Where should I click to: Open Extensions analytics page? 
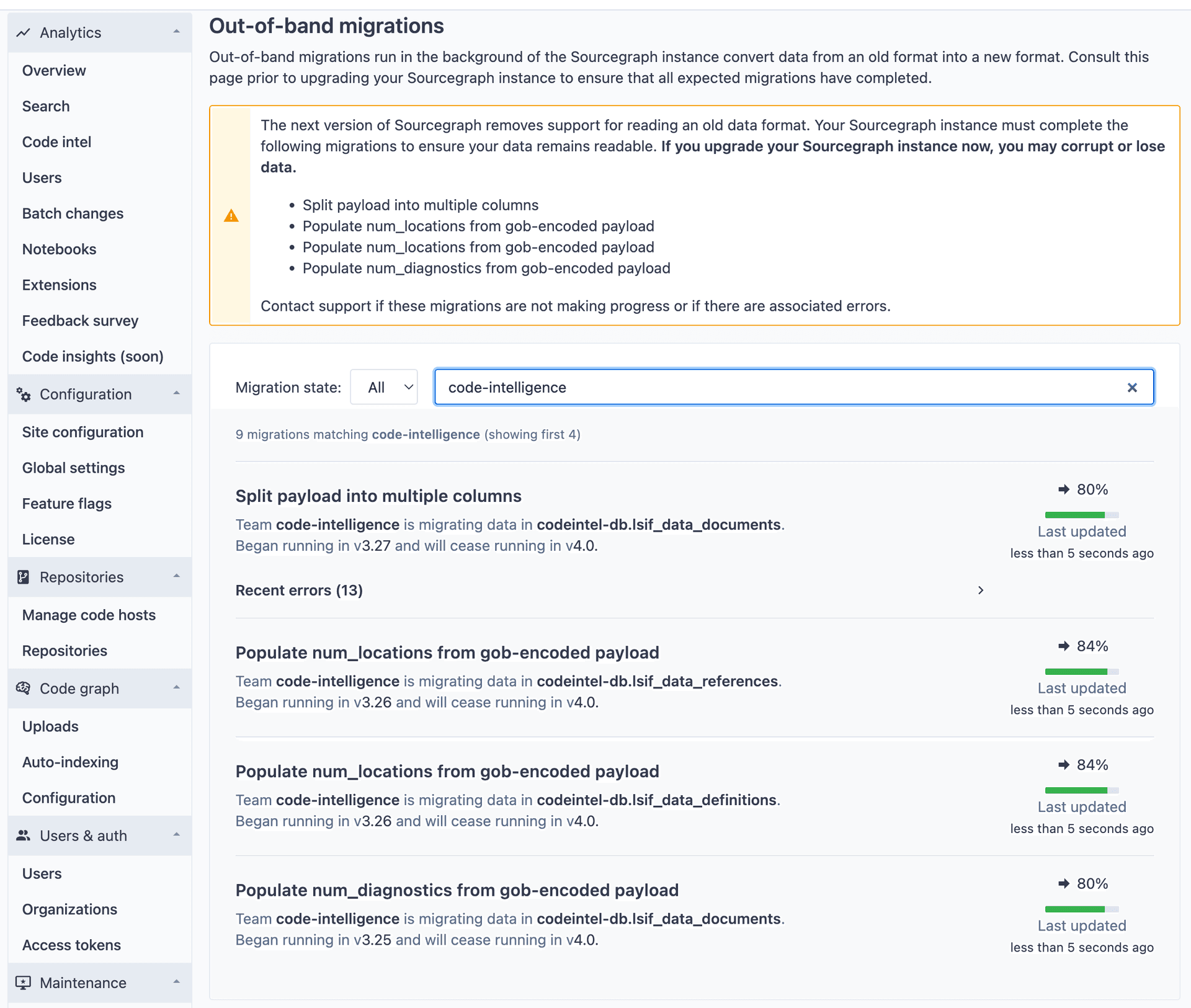coord(59,285)
